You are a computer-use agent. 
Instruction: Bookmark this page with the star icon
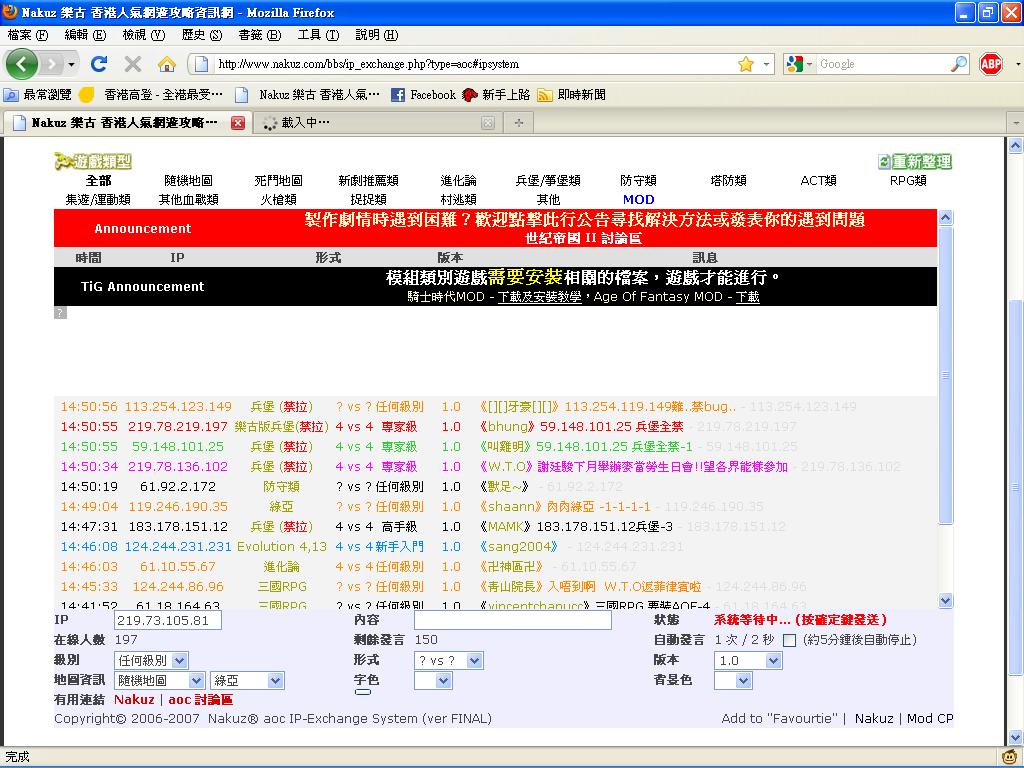(x=745, y=64)
